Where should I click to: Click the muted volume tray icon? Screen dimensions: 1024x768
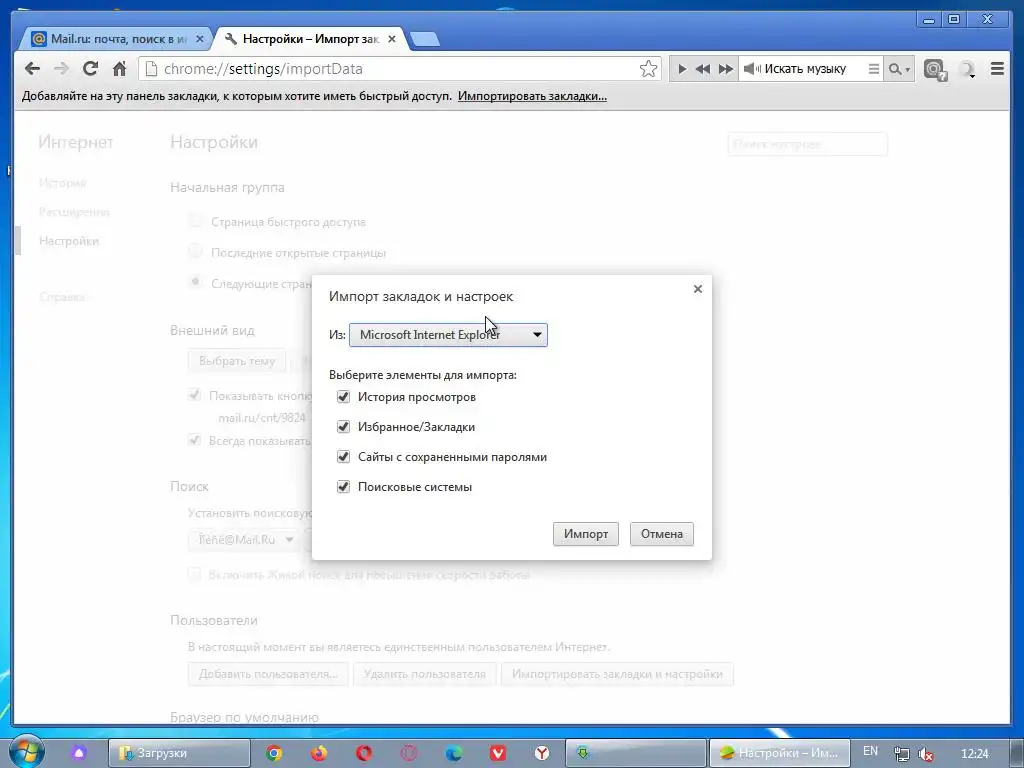point(925,754)
